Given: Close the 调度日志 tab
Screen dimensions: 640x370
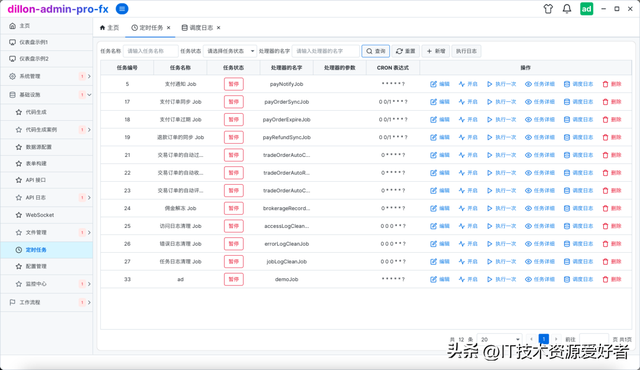Looking at the screenshot, I should click(219, 28).
